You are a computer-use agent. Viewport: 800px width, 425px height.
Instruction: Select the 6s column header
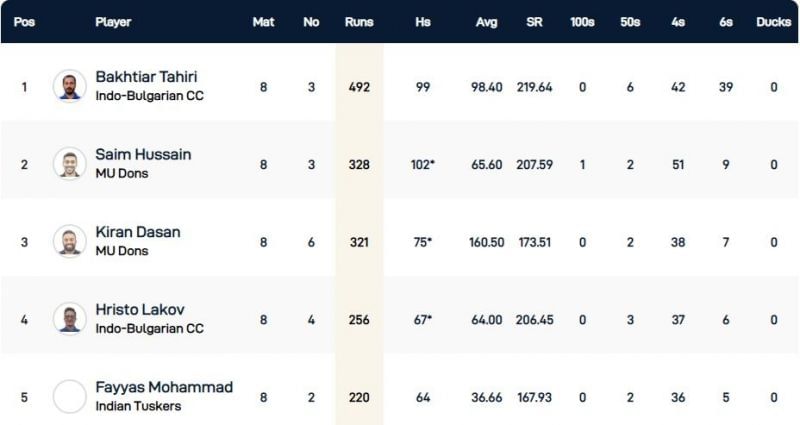[x=727, y=22]
